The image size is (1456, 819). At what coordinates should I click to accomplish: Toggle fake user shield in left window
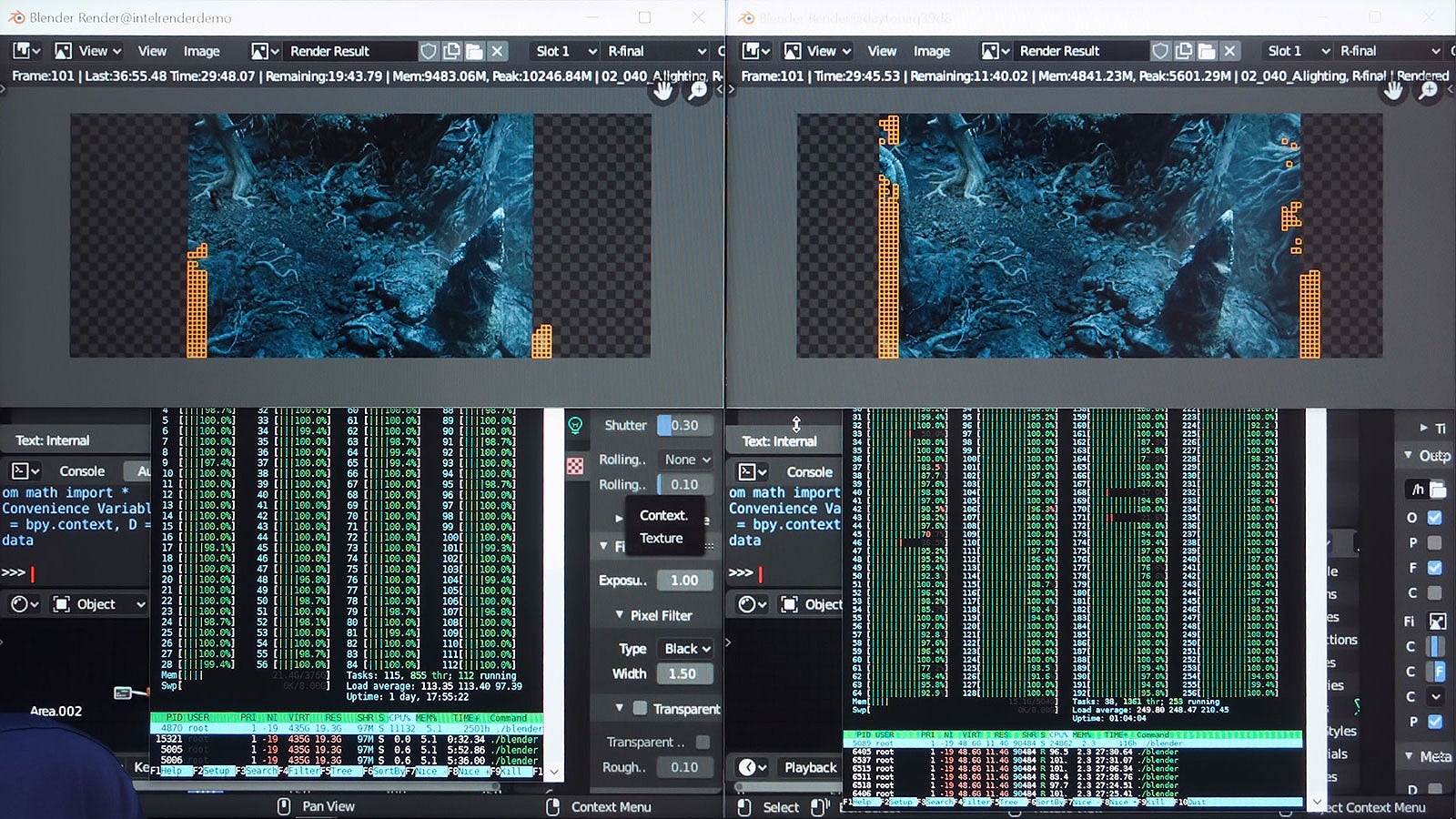coord(428,51)
